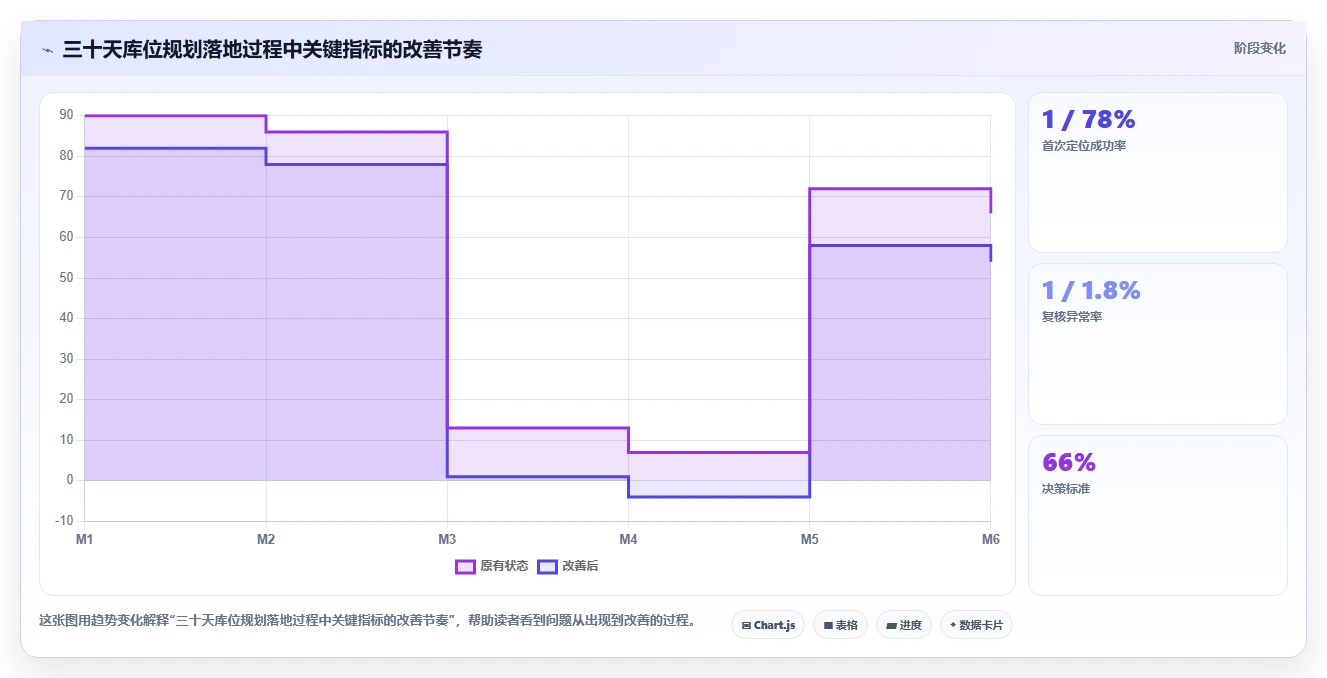Screen dimensions: 1327x678
Task: Open the 决策标准 card
Action: [1157, 515]
